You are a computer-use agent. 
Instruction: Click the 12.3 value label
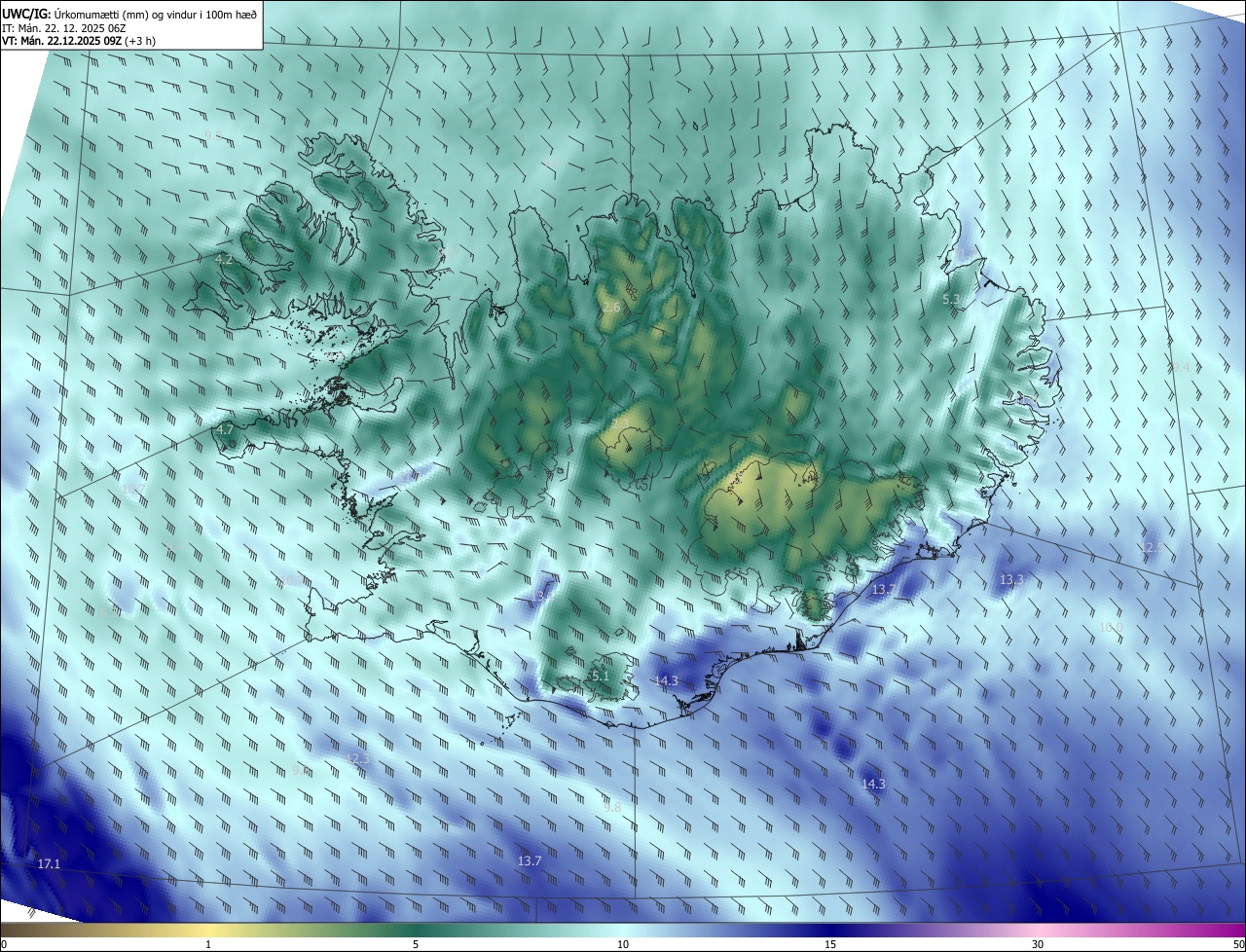(x=357, y=758)
